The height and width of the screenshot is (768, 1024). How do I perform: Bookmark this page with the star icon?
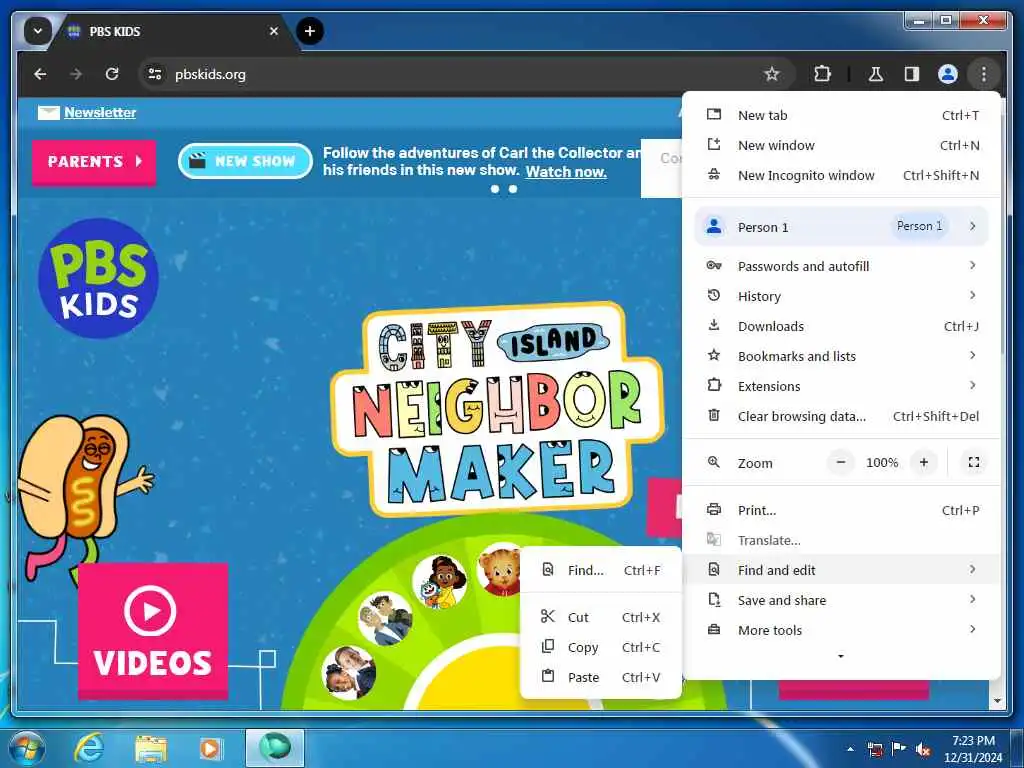click(x=772, y=74)
